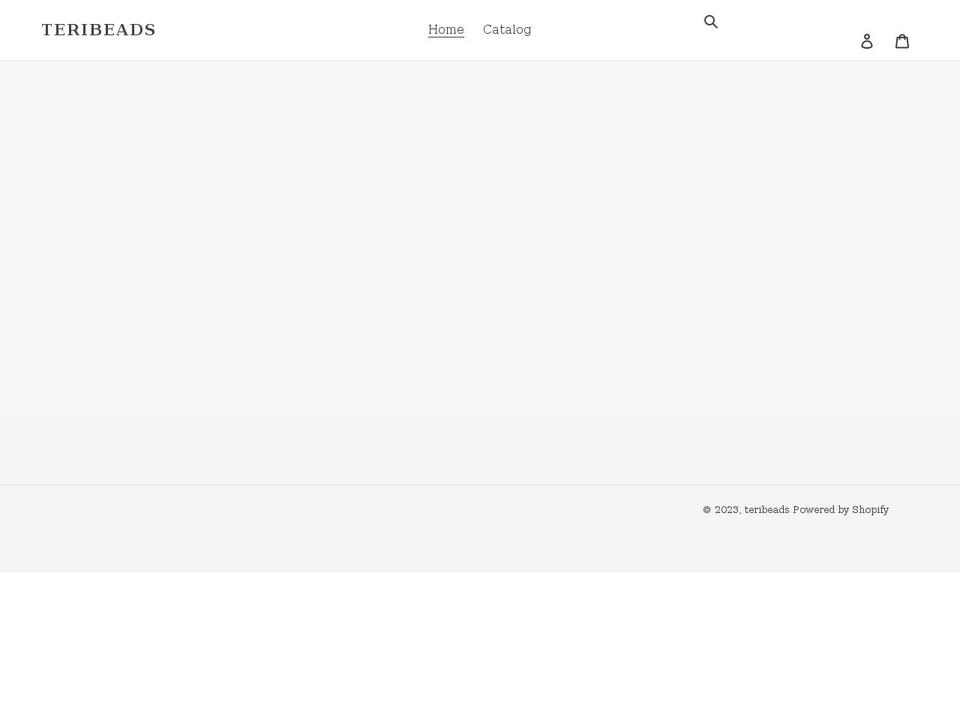Click the © 2023 copyright text
The width and height of the screenshot is (960, 720).
(x=721, y=510)
